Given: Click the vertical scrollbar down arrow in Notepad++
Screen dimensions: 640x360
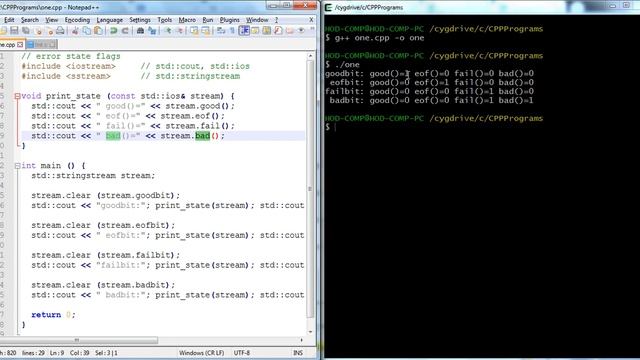Looking at the screenshot, I should coord(310,331).
